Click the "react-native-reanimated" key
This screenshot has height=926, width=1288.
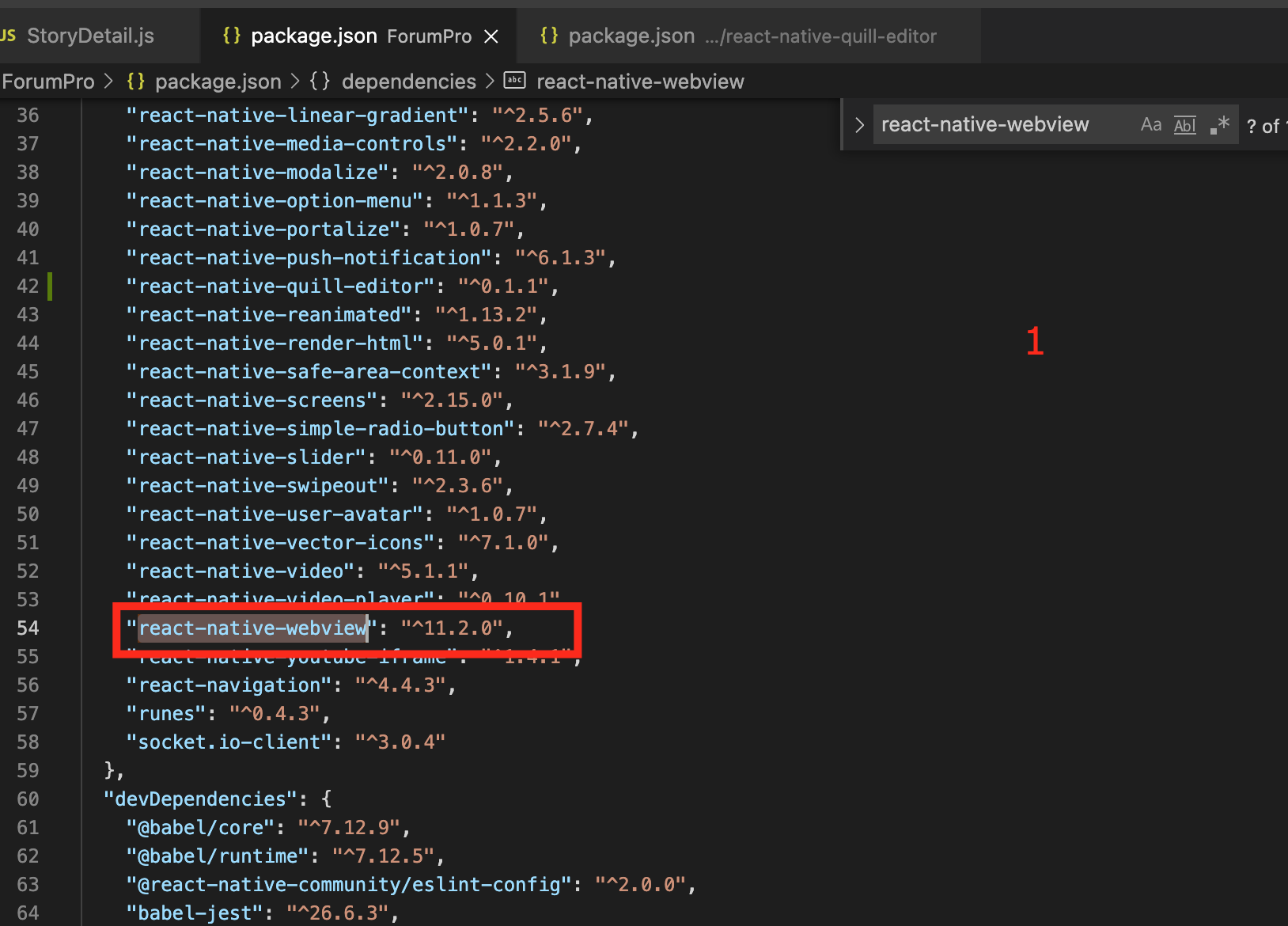pyautogui.click(x=270, y=314)
